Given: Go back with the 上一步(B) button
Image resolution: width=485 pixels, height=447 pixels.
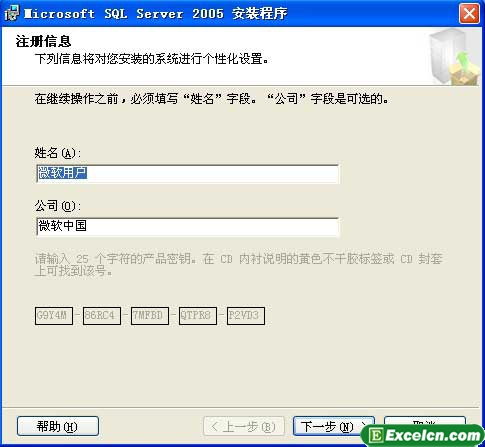Looking at the screenshot, I should coord(244,426).
